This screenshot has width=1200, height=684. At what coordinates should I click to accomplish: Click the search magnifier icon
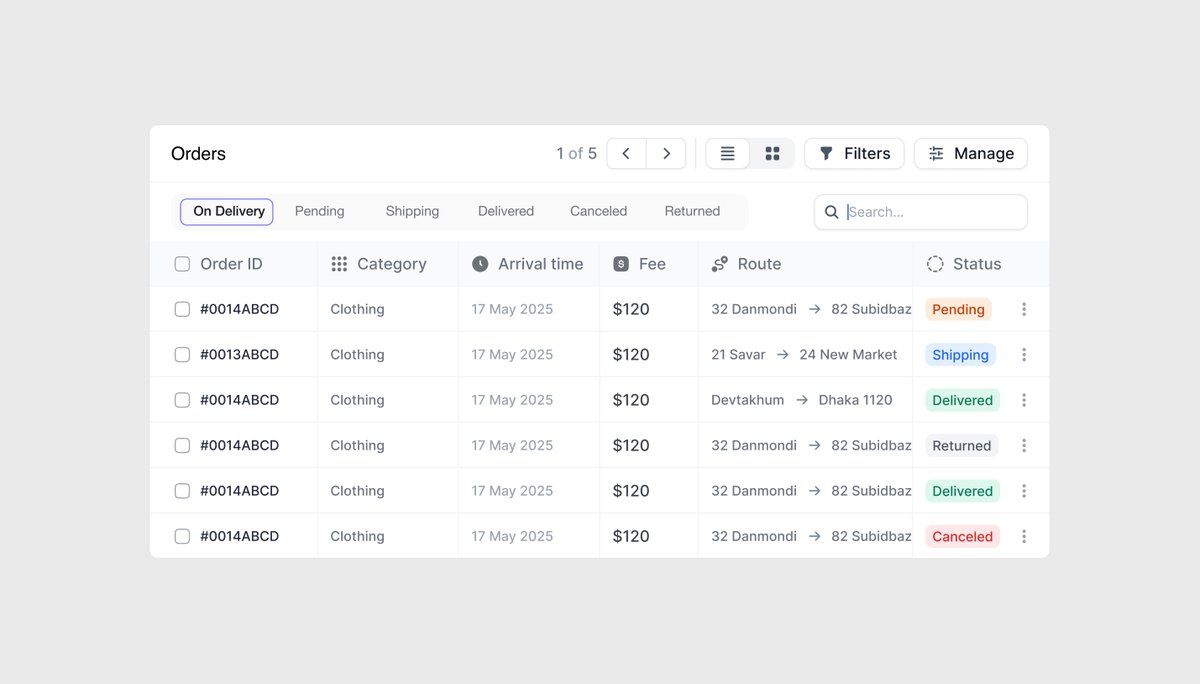coord(831,212)
